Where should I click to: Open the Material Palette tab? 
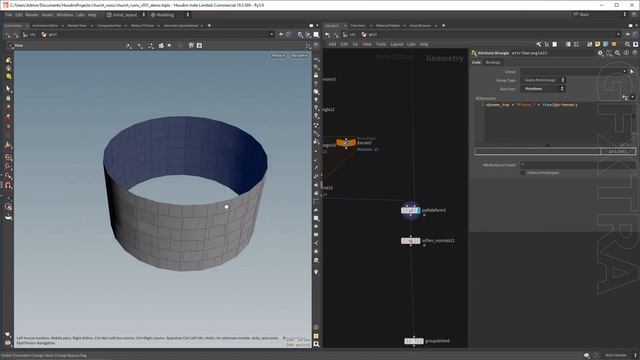tap(388, 25)
